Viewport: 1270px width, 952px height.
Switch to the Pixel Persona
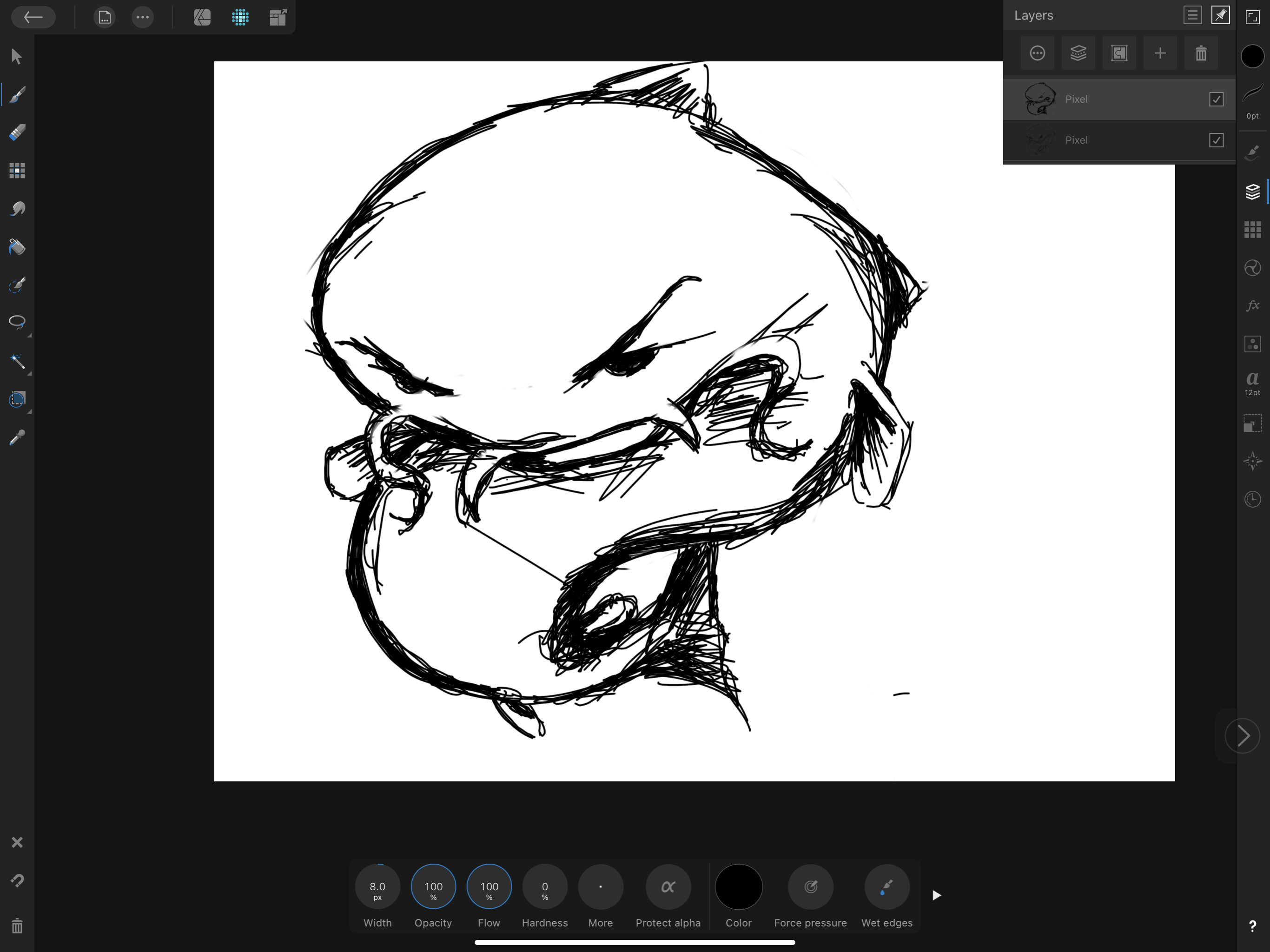240,18
